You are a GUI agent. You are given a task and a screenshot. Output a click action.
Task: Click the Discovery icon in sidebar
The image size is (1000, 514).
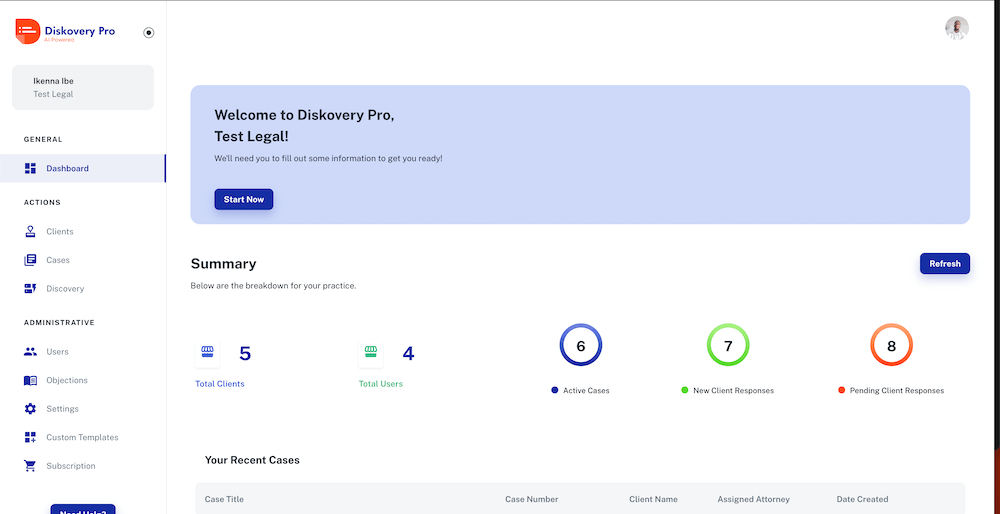(30, 289)
